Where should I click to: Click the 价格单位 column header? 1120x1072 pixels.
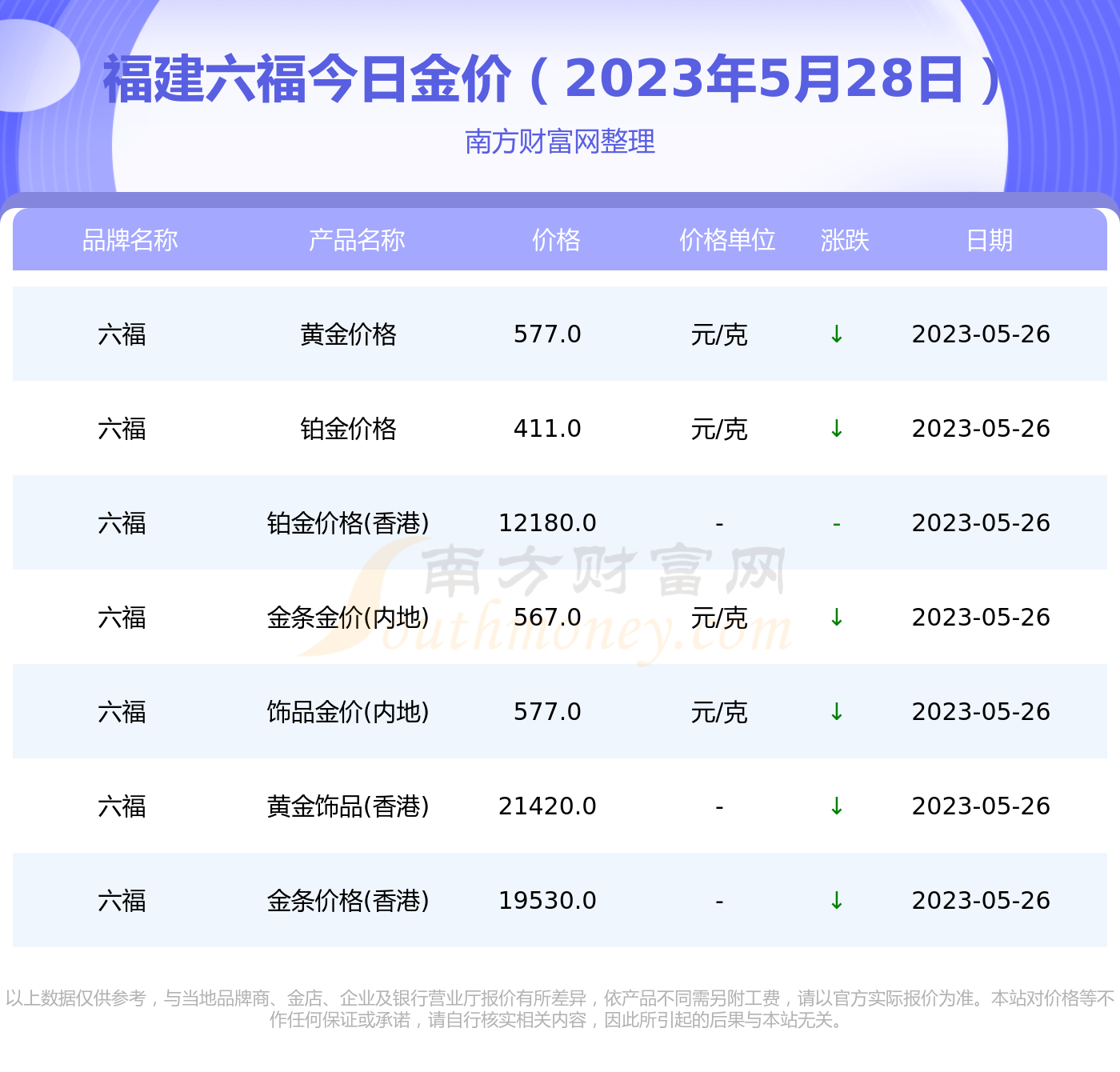(727, 240)
